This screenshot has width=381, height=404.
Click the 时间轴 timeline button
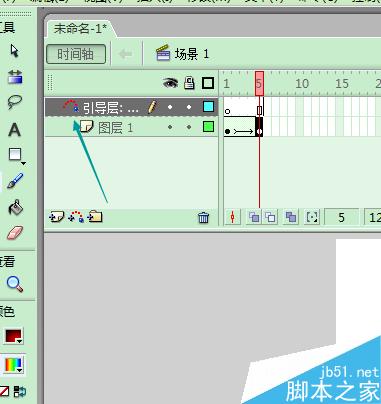76,54
